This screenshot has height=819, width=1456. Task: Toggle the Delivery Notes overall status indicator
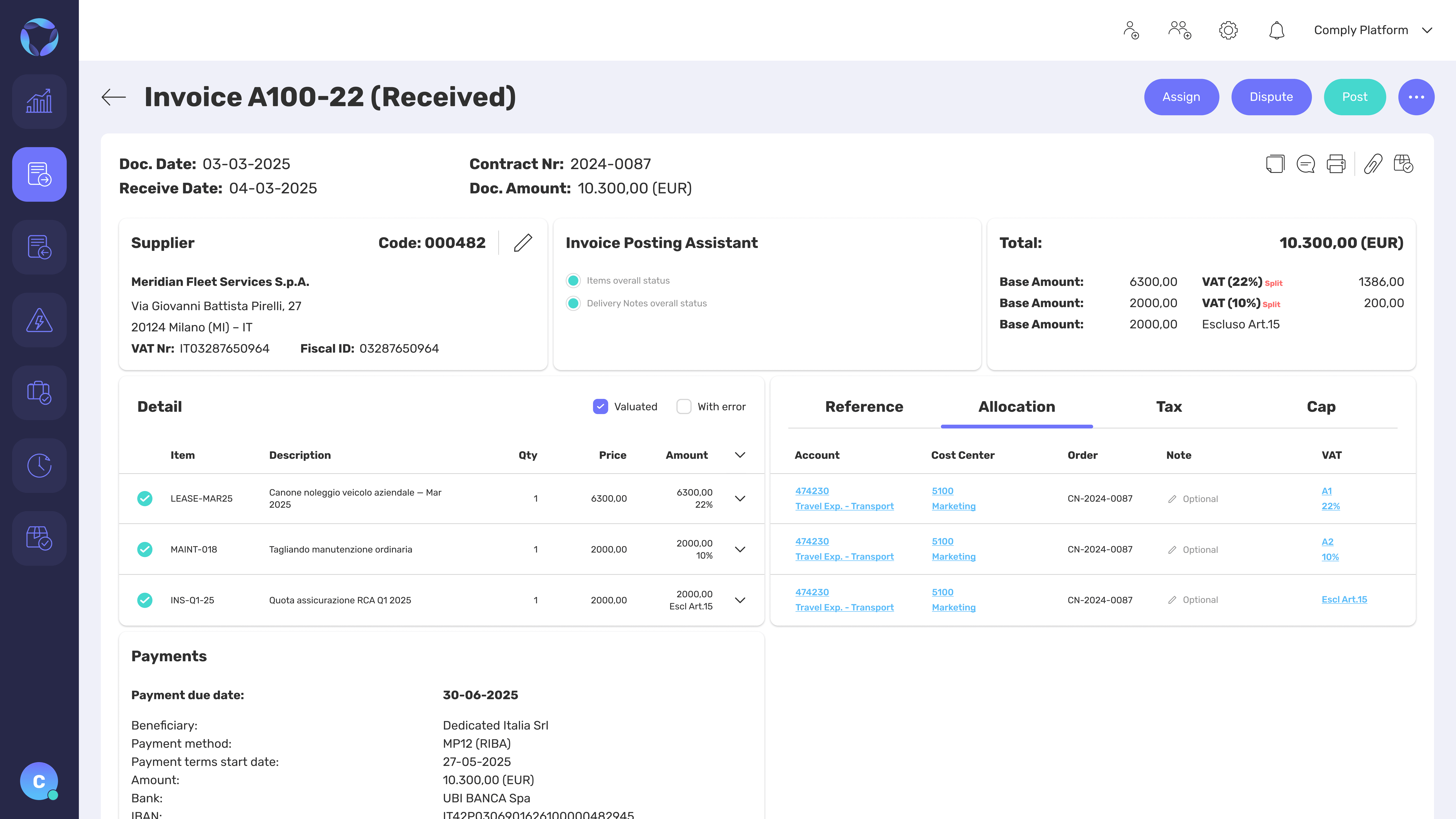tap(573, 304)
